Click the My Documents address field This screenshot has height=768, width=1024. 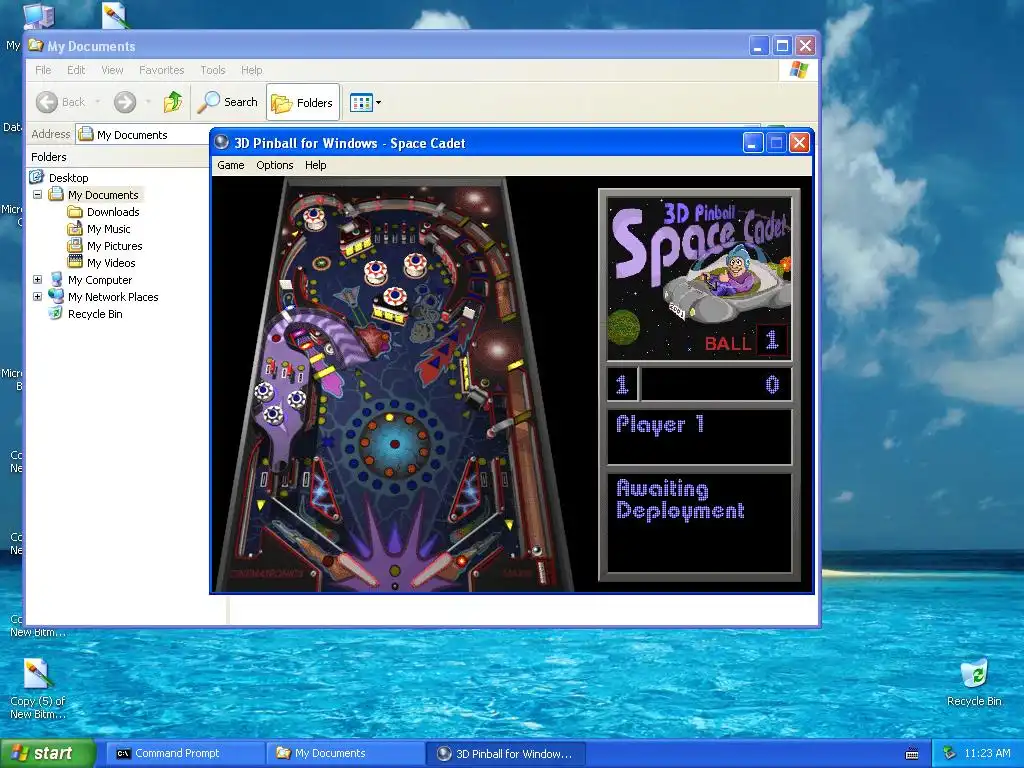[142, 135]
